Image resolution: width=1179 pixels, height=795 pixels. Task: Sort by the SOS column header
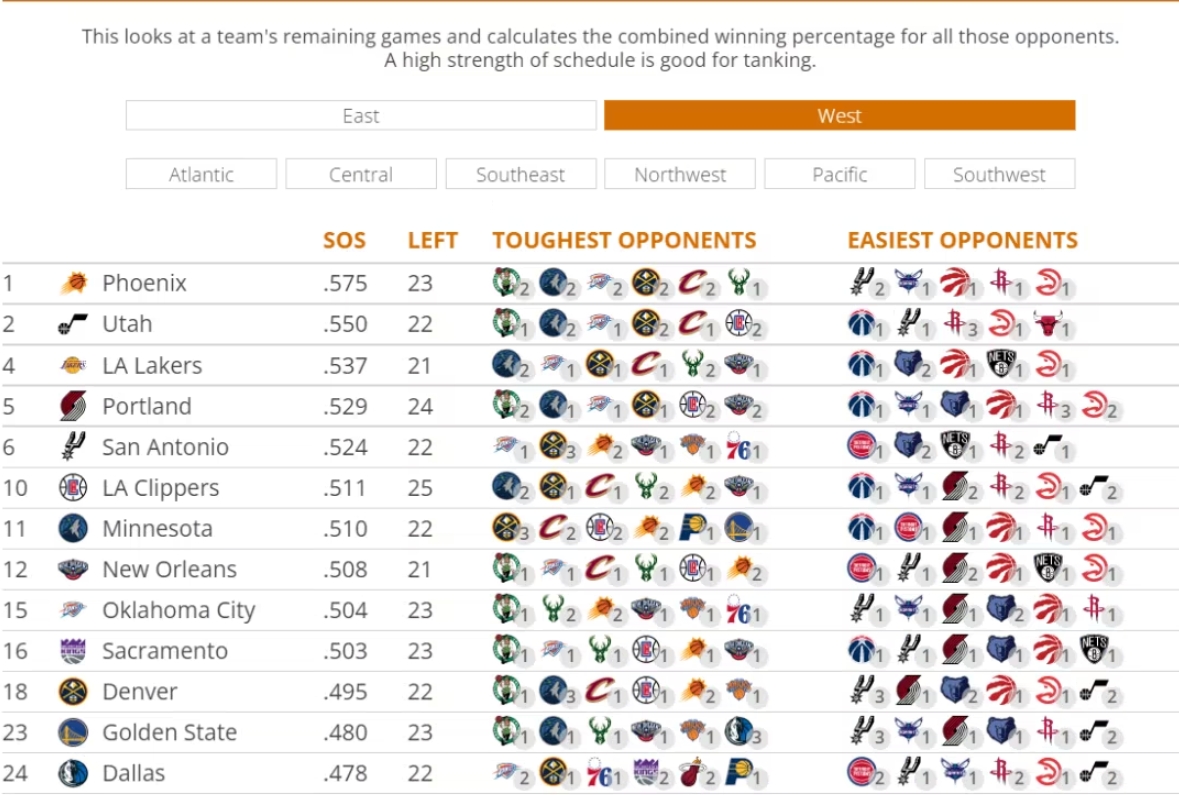(344, 241)
